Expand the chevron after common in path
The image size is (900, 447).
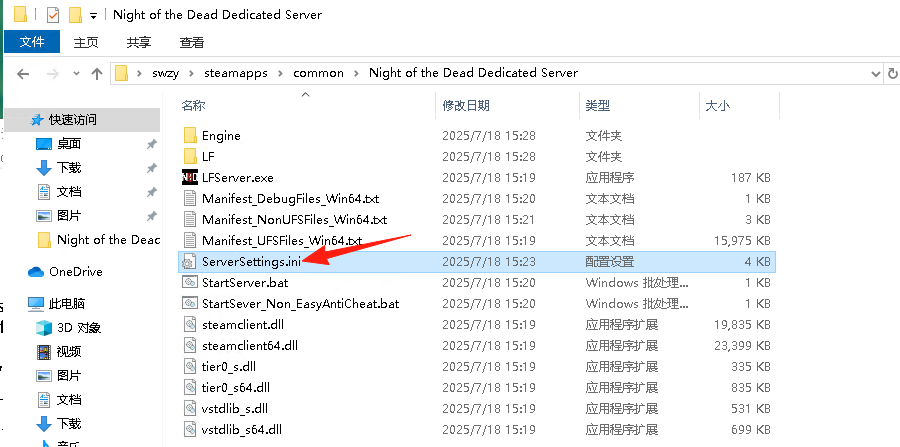[357, 73]
